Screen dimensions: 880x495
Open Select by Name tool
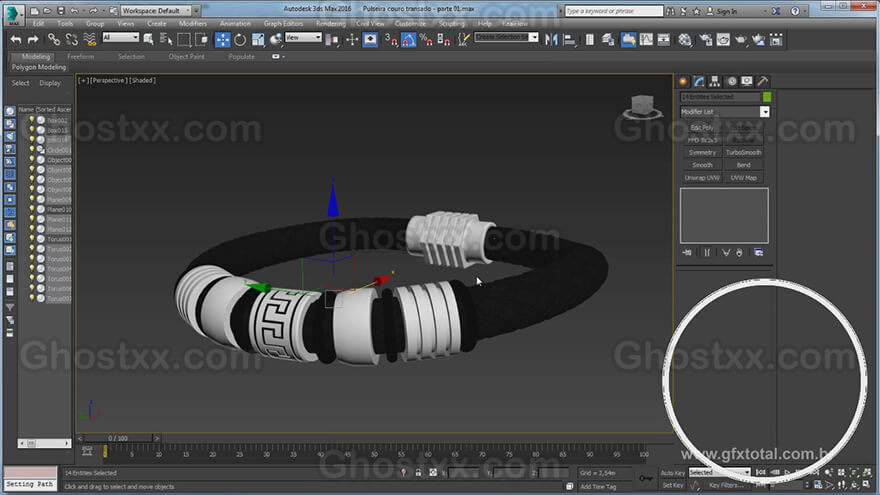pos(166,39)
